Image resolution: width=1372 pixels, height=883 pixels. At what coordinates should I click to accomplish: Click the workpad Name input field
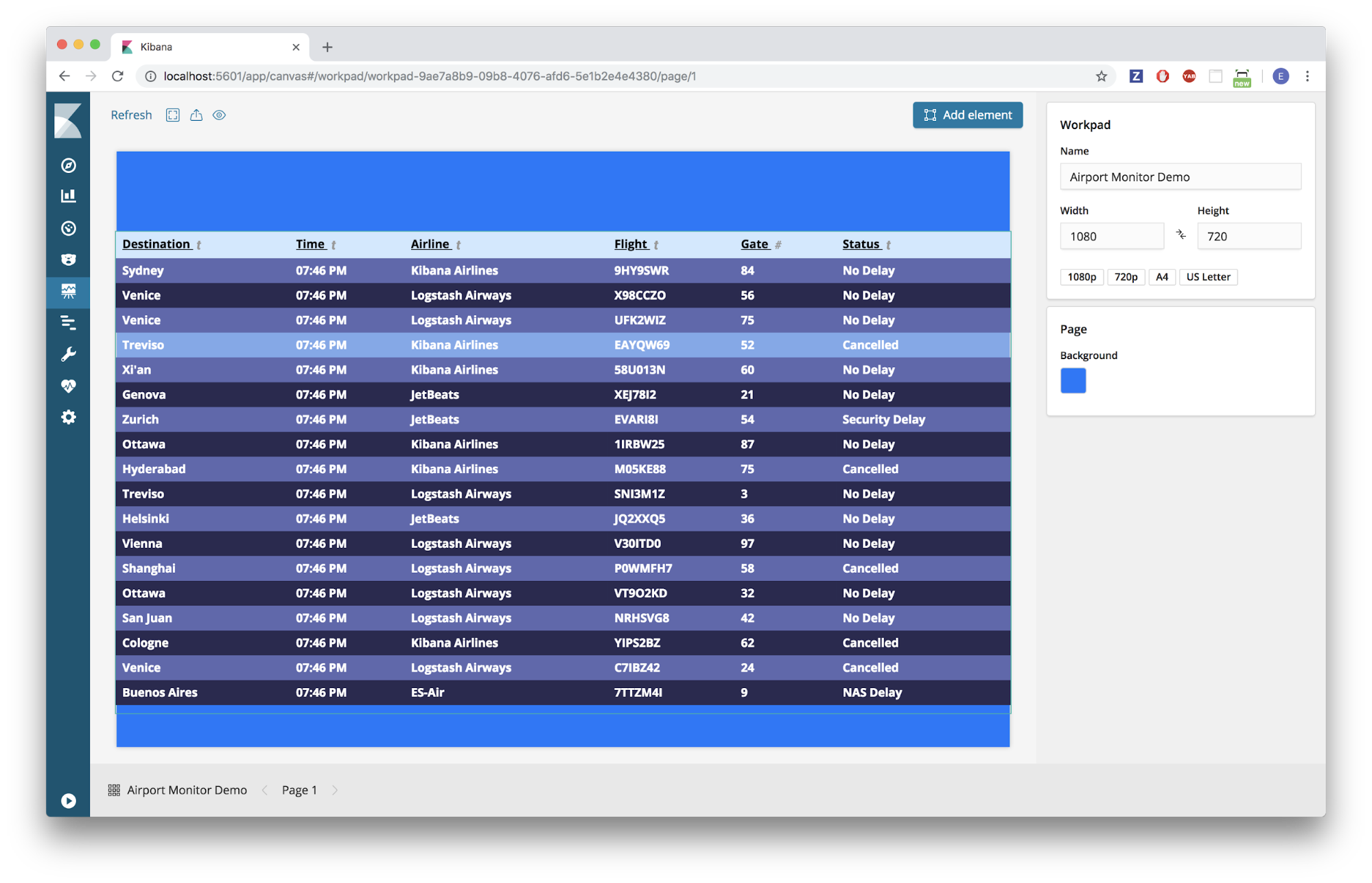(1180, 177)
